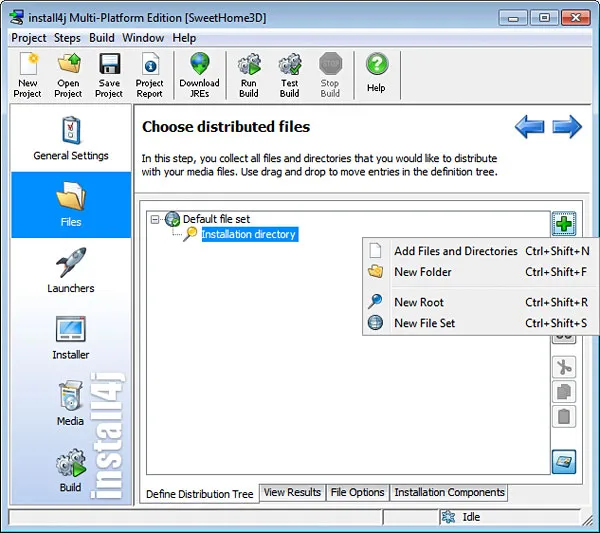Open the Project Report toolbar icon

pos(150,75)
